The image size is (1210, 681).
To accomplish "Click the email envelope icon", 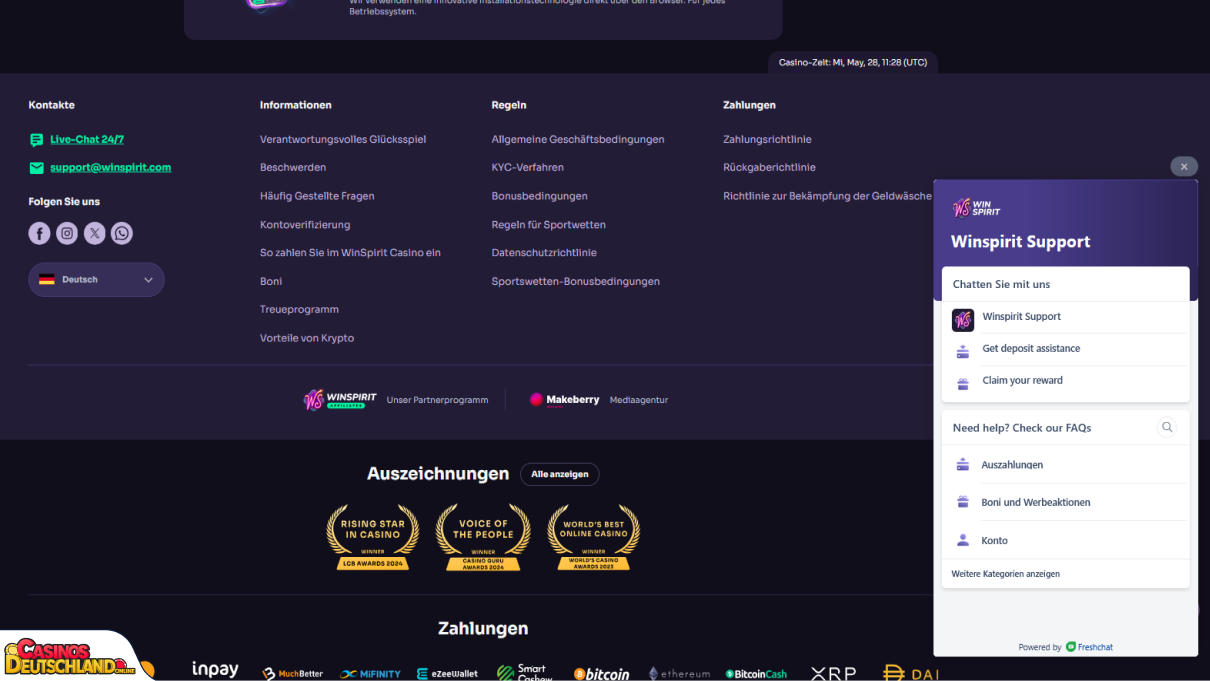I will [36, 168].
